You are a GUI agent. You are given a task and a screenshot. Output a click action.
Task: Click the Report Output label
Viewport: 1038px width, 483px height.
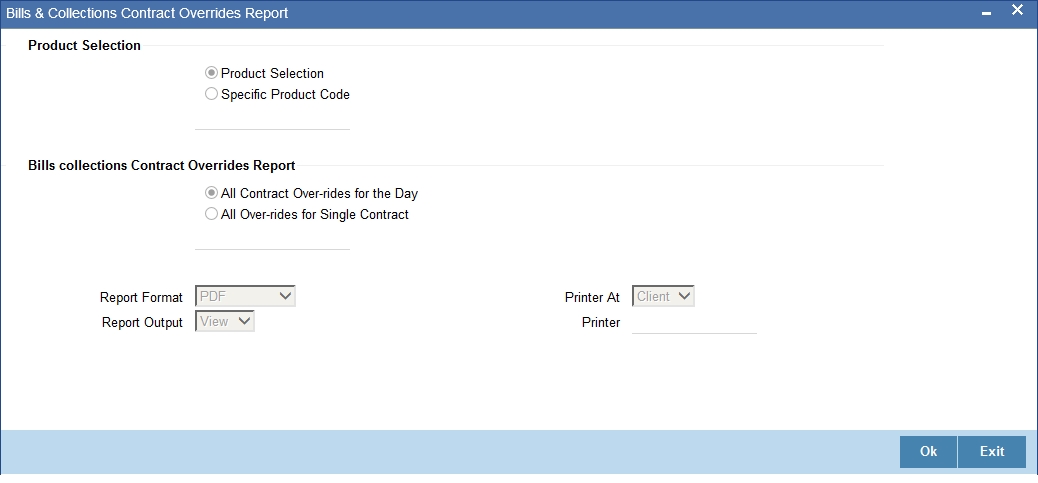pyautogui.click(x=142, y=322)
